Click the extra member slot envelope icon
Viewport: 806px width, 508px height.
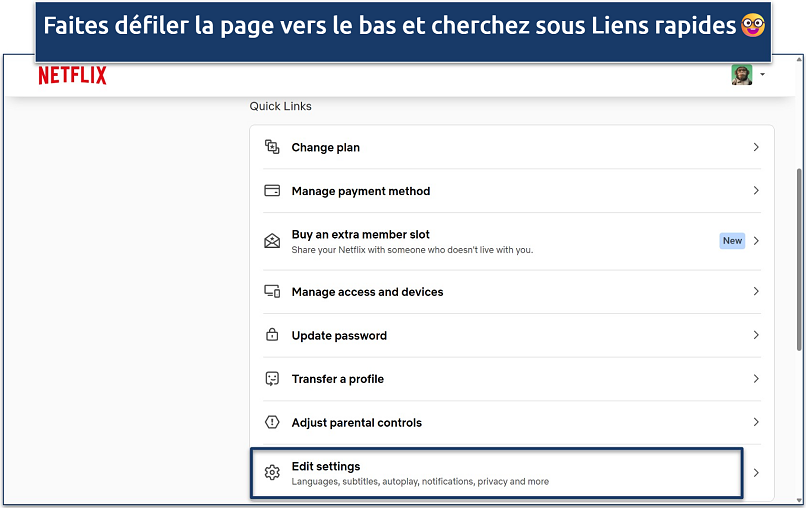pyautogui.click(x=272, y=241)
